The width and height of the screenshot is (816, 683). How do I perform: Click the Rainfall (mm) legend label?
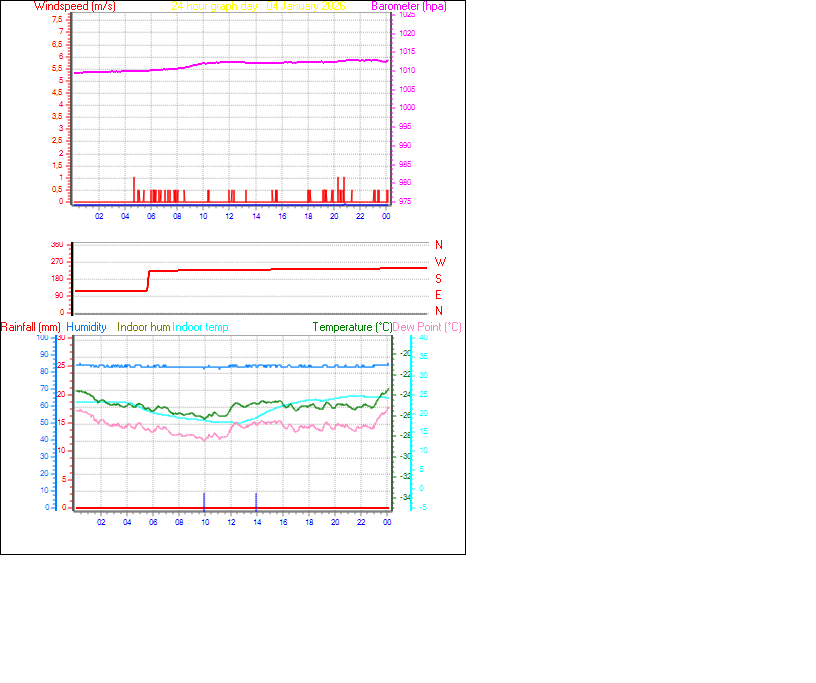coord(32,327)
